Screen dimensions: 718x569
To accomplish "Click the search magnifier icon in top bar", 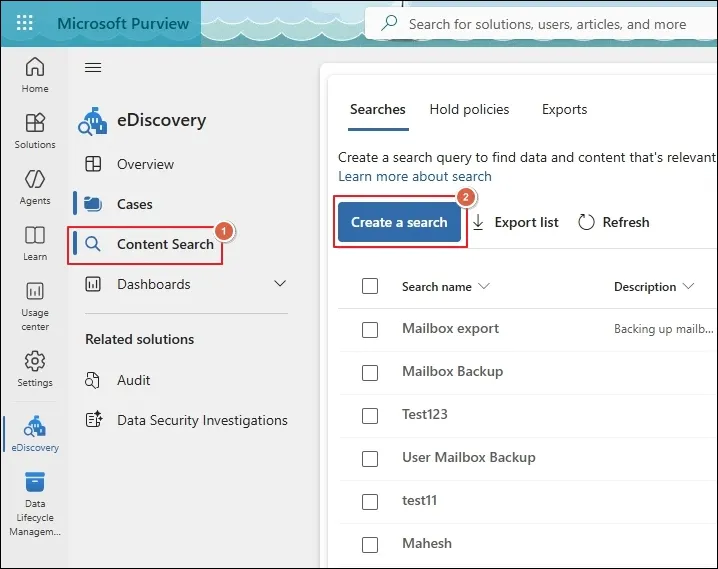I will 389,23.
